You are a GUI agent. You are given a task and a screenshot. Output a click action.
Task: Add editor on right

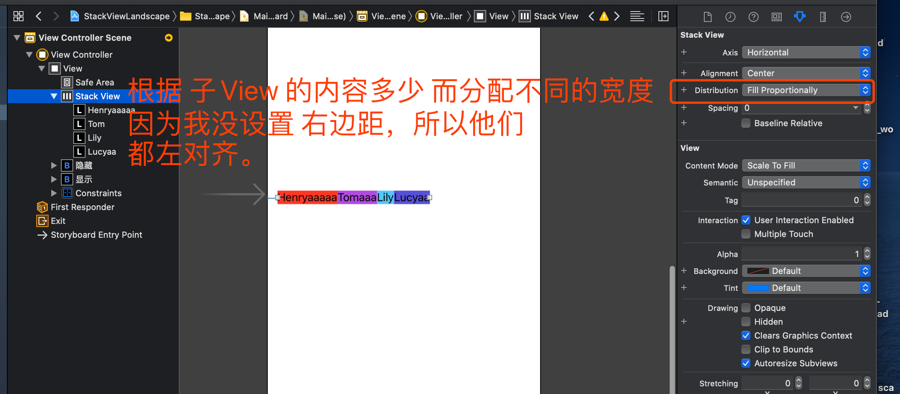point(663,16)
